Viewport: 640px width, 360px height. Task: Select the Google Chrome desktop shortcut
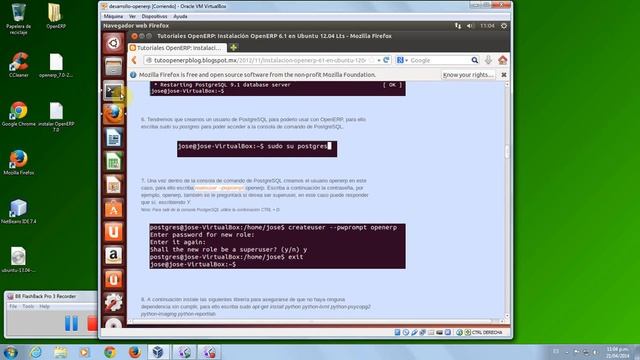pos(18,114)
